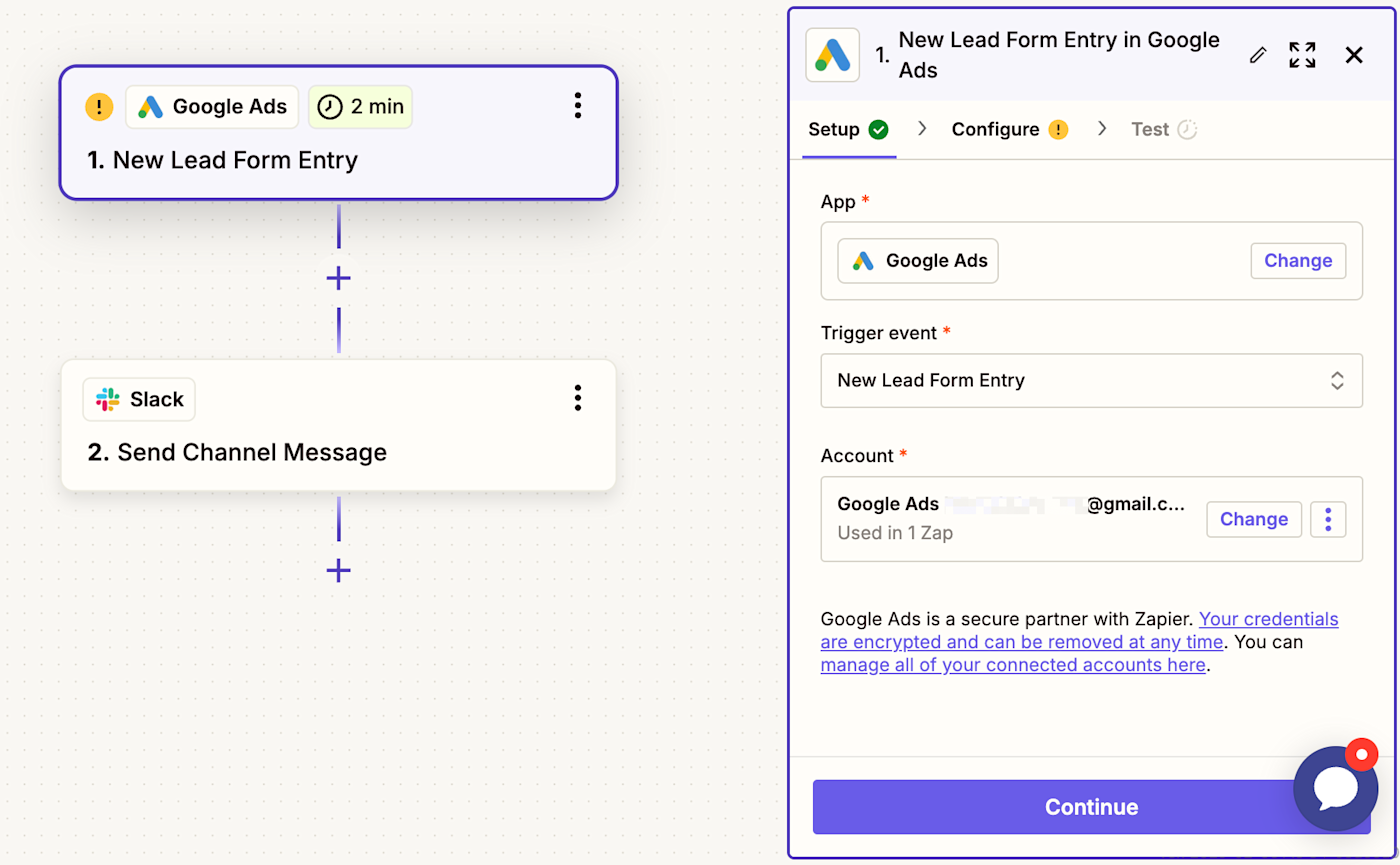The width and height of the screenshot is (1400, 865).
Task: Switch to the Test tab
Action: point(1164,129)
